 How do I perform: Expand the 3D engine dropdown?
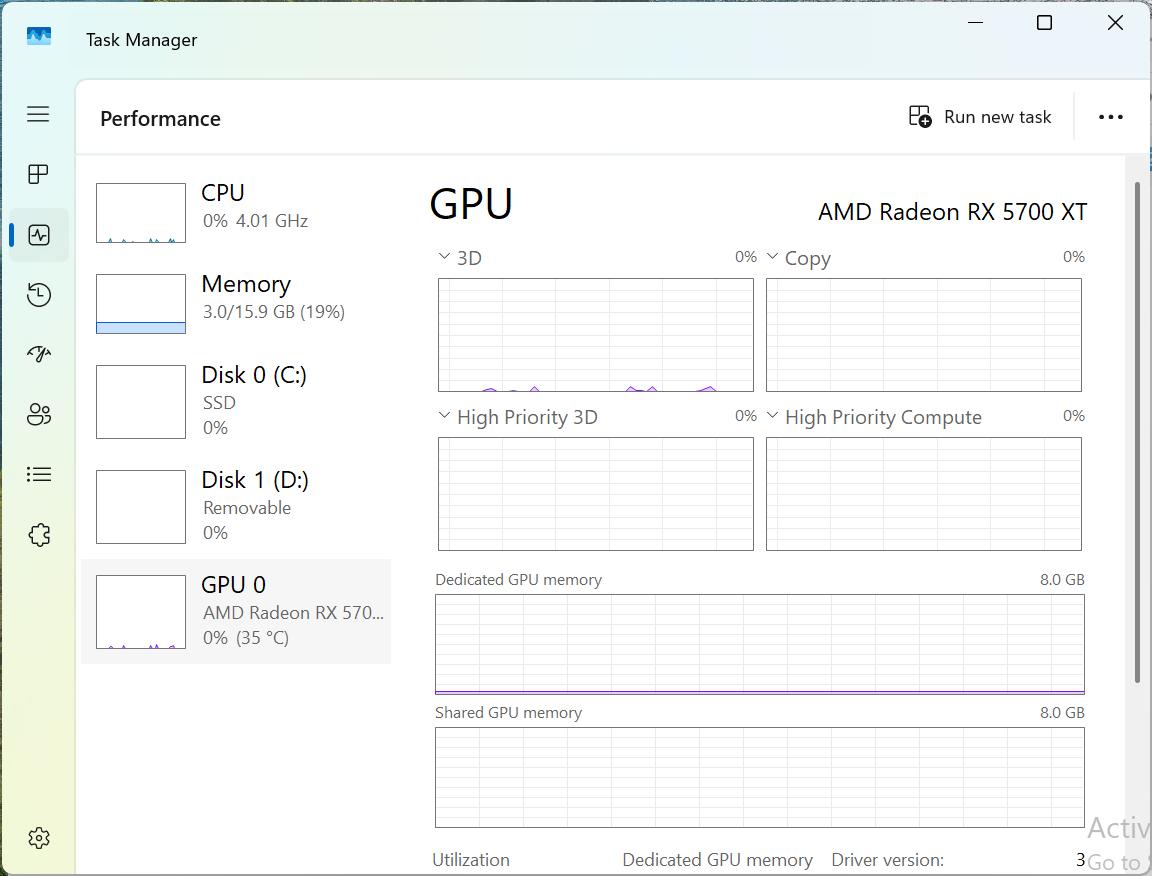pyautogui.click(x=445, y=258)
